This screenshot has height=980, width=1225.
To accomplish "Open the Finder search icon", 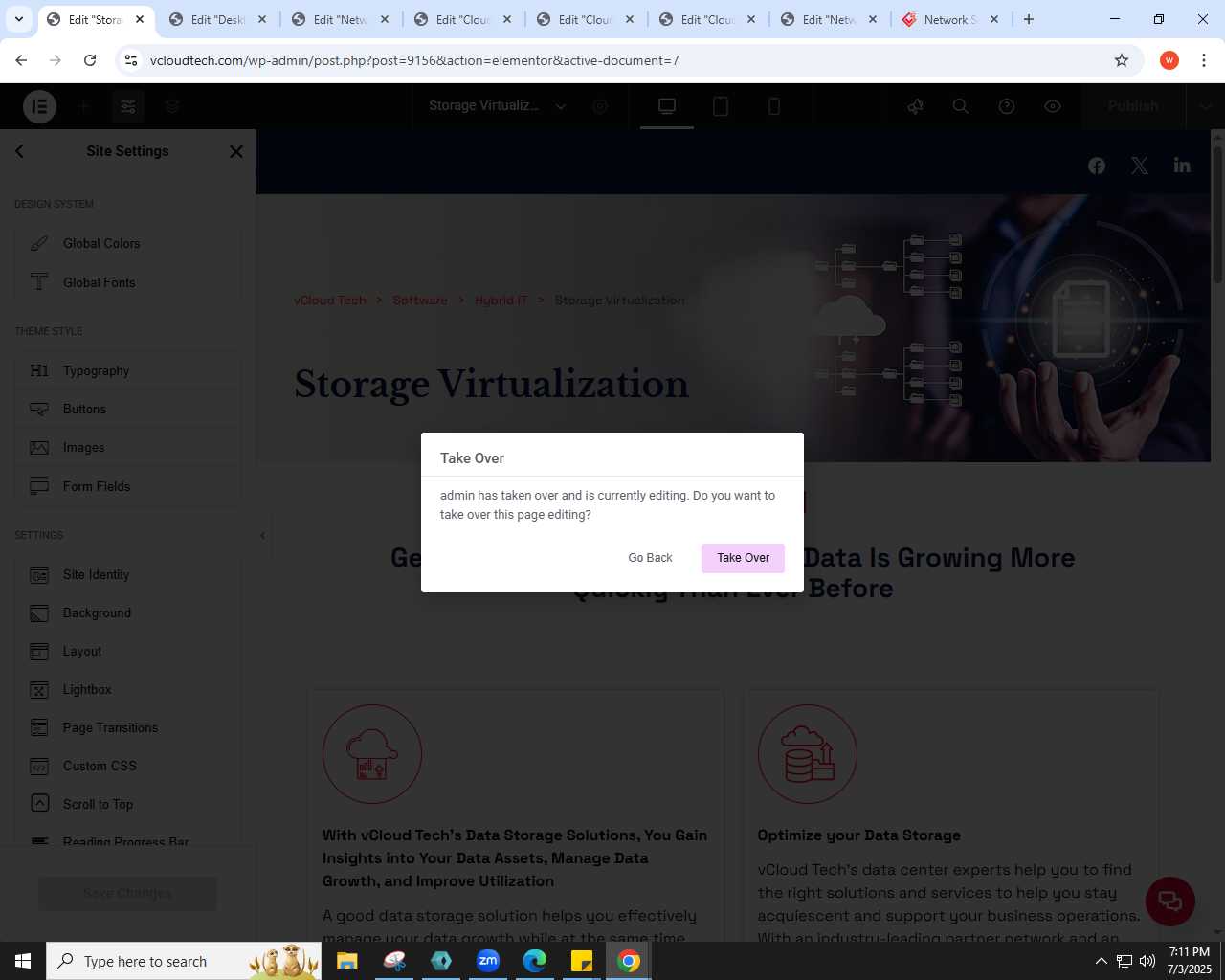I will [961, 106].
